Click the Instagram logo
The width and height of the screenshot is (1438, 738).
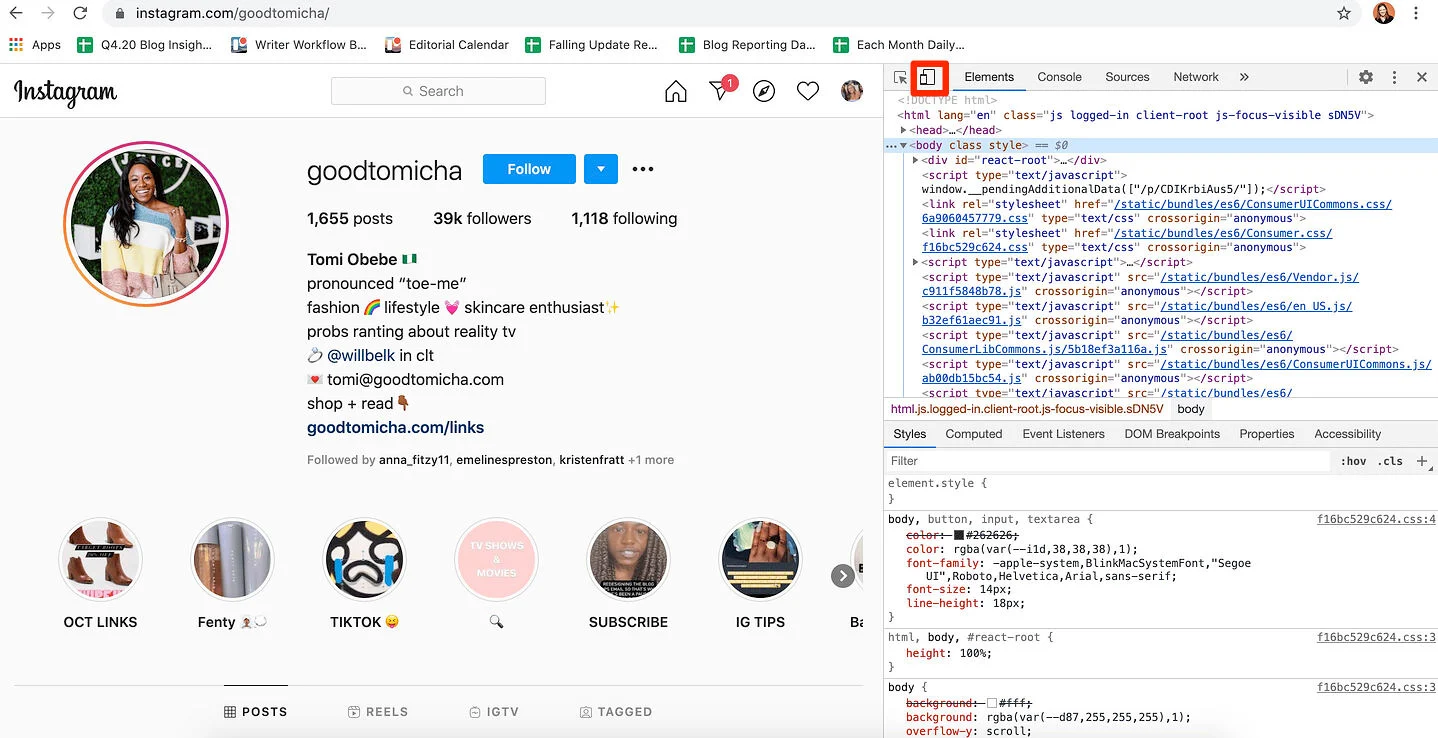(65, 92)
